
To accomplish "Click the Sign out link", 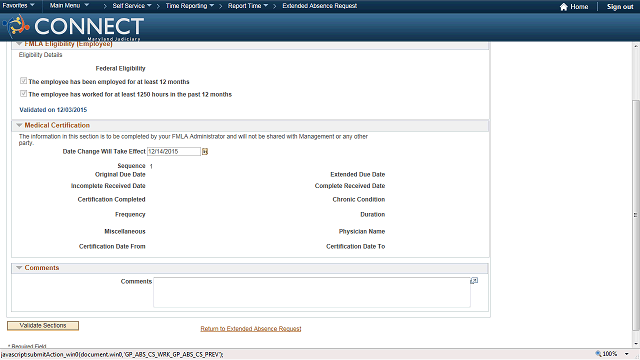I will (620, 7).
